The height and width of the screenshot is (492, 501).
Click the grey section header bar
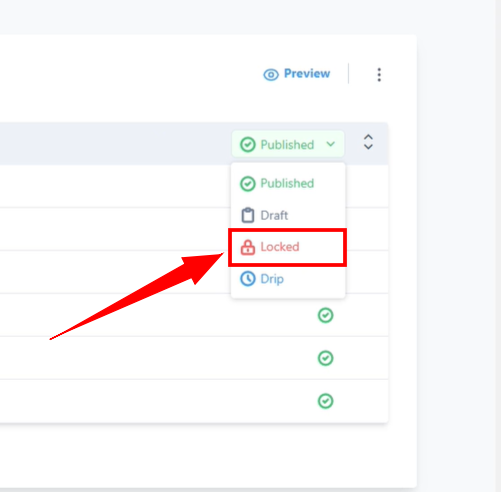pos(194,144)
